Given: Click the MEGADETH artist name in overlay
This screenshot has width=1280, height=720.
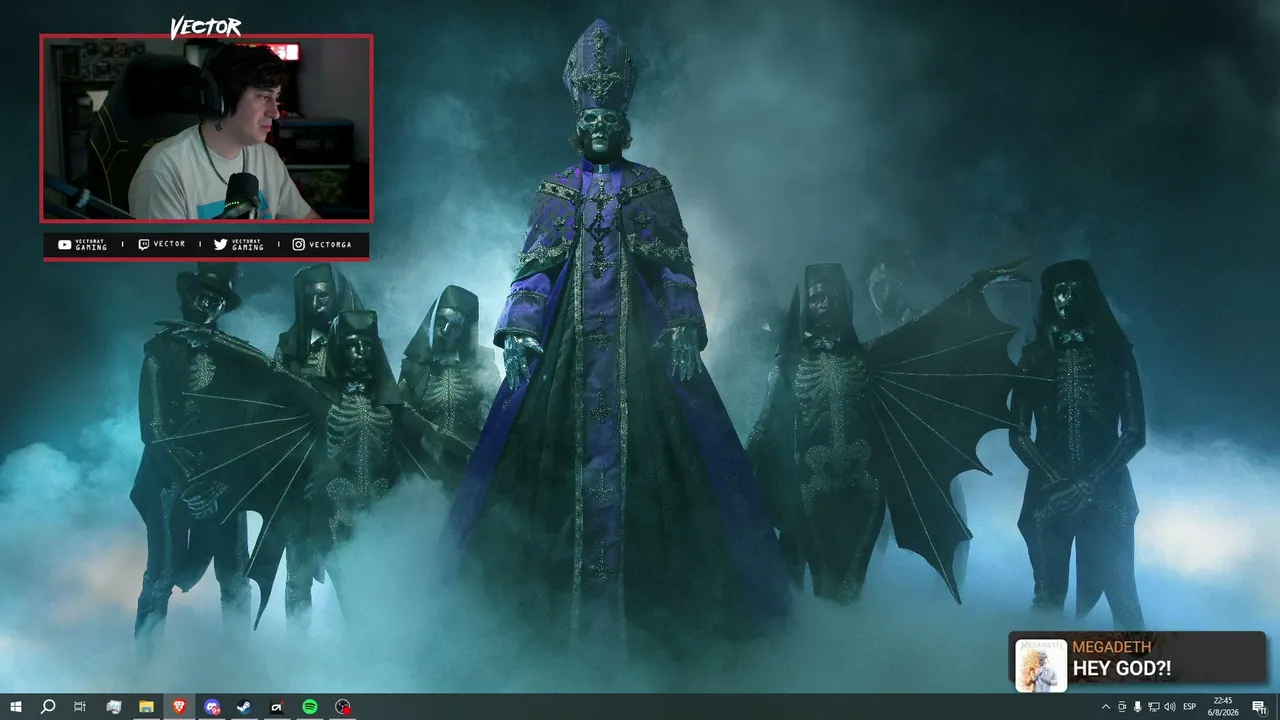Looking at the screenshot, I should (x=1112, y=648).
